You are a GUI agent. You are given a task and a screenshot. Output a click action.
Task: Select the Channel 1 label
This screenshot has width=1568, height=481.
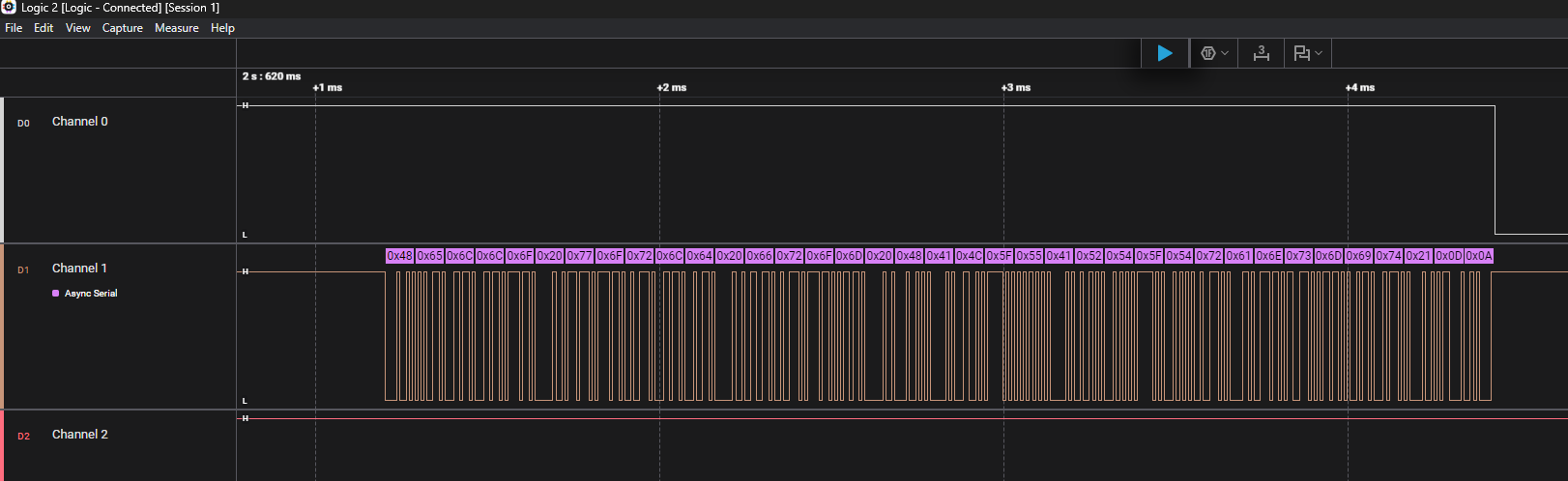click(79, 269)
